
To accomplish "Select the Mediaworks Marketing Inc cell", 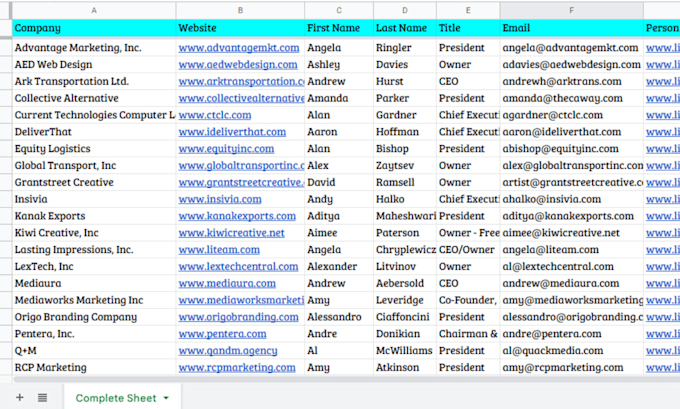I will (94, 300).
